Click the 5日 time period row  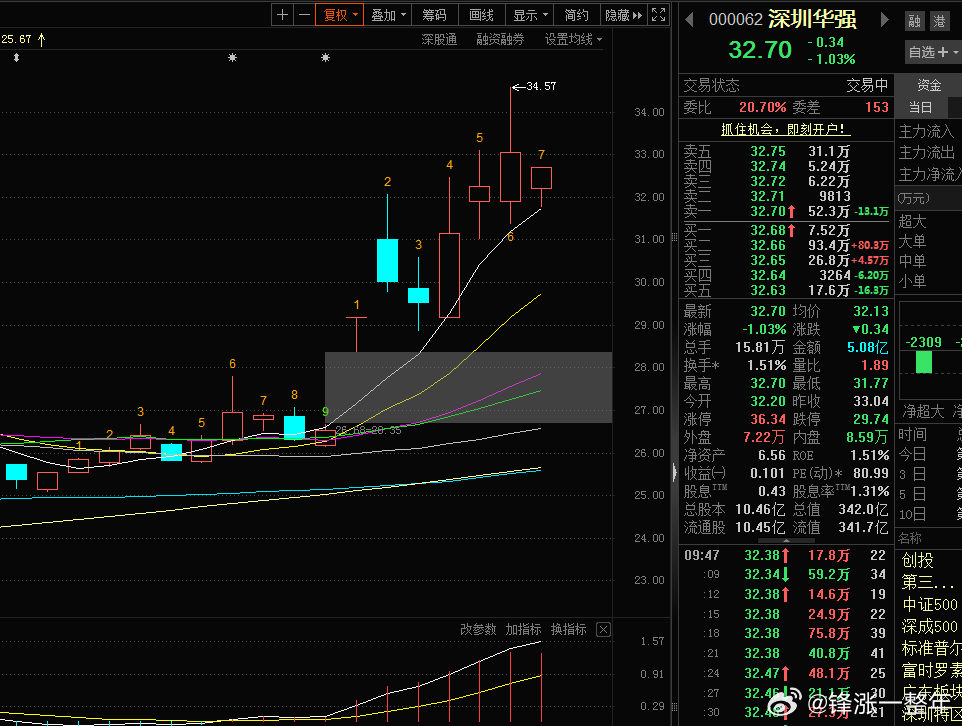click(x=913, y=494)
